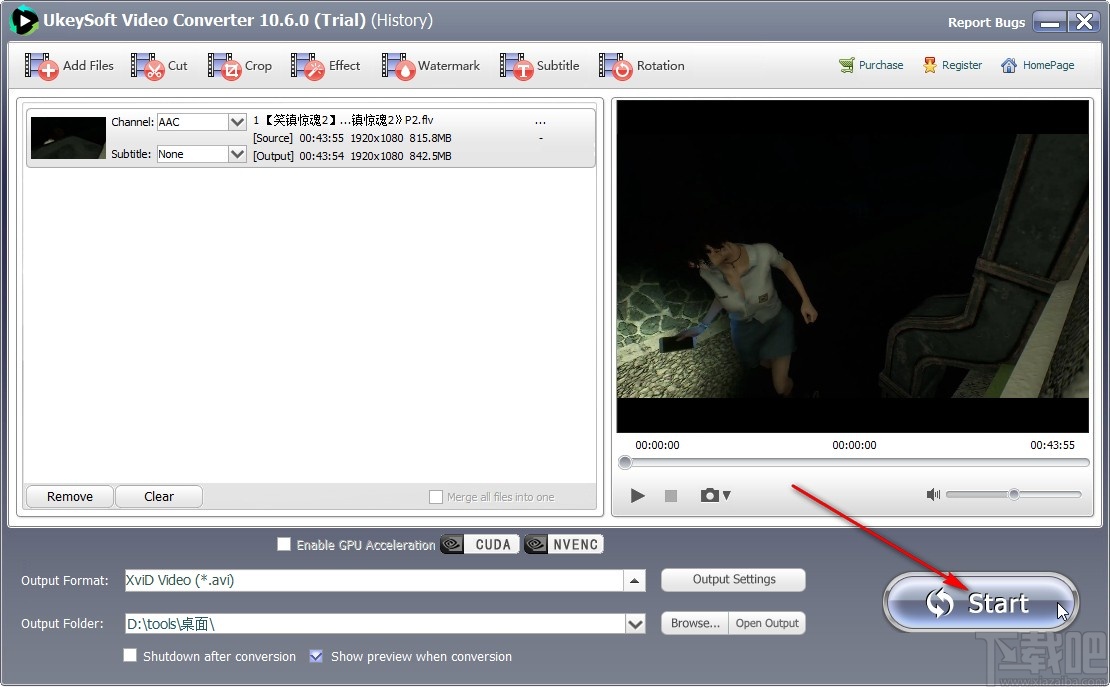
Task: Uncheck Show preview when conversion
Action: coord(316,656)
